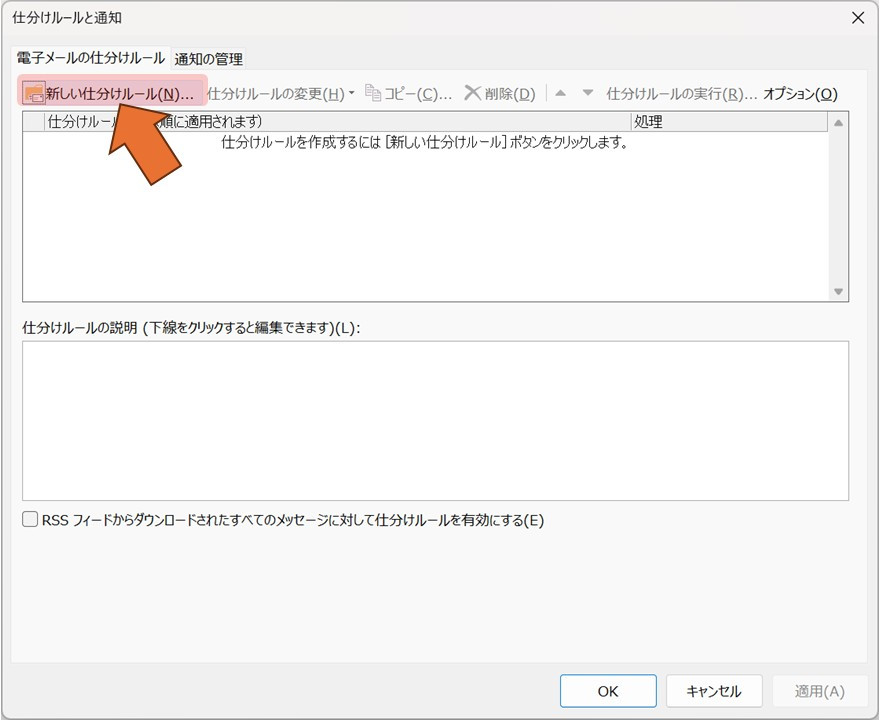The image size is (880, 720).
Task: Select 電子メールの仕分けルール tab
Action: pos(90,58)
